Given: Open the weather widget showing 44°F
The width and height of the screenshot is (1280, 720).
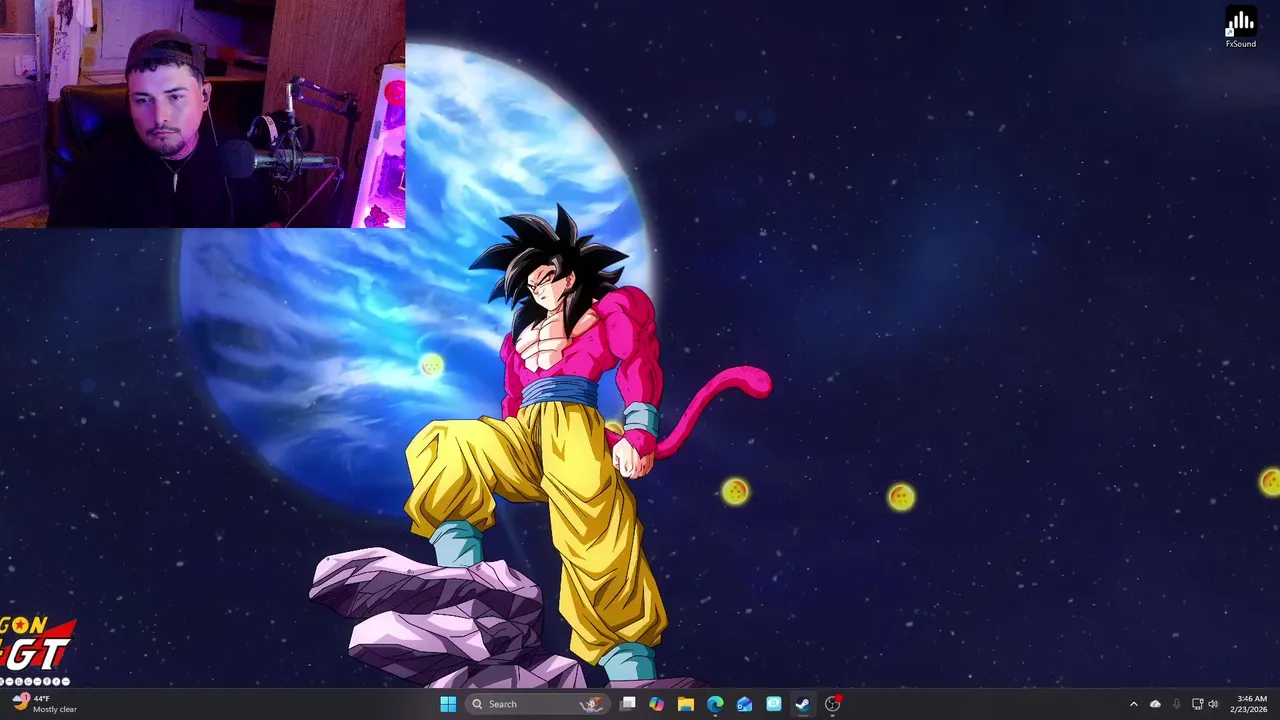Looking at the screenshot, I should [x=44, y=704].
